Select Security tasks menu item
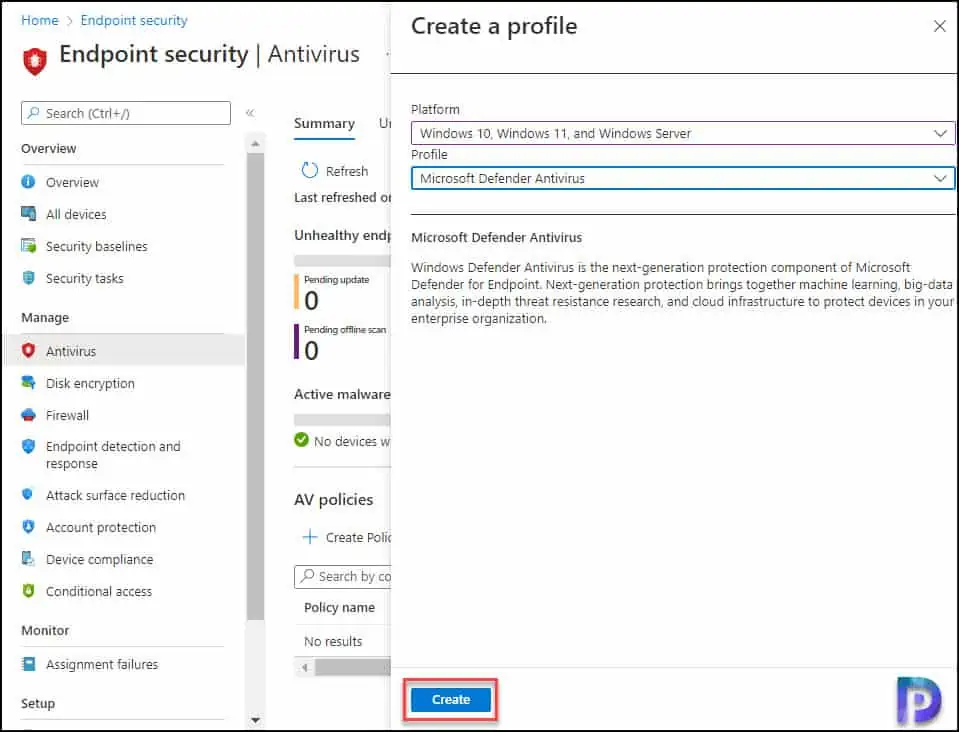 (x=84, y=278)
